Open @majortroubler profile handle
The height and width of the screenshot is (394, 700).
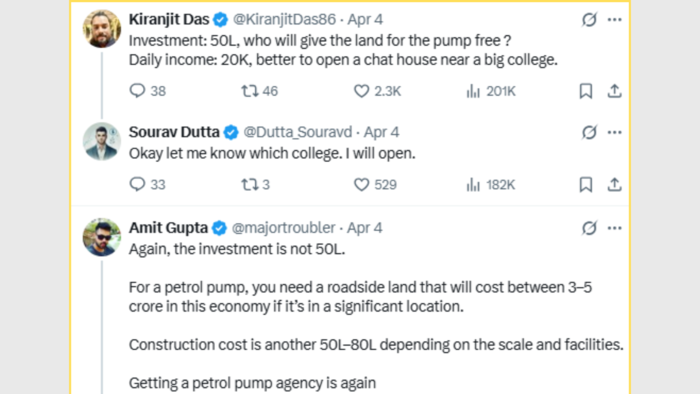pyautogui.click(x=283, y=228)
